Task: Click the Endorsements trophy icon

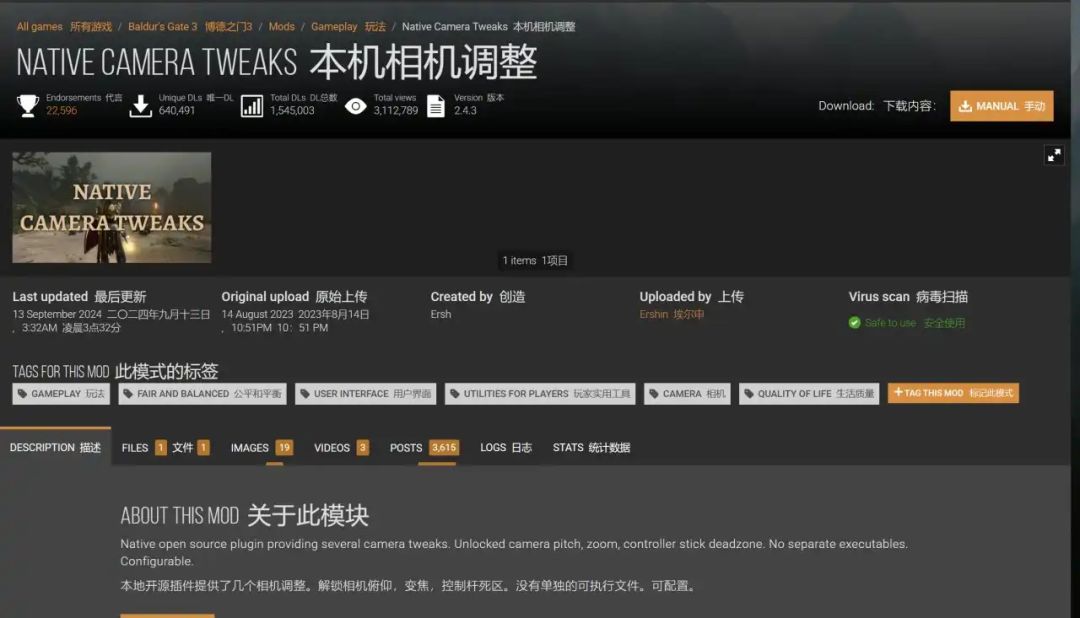Action: coord(28,105)
